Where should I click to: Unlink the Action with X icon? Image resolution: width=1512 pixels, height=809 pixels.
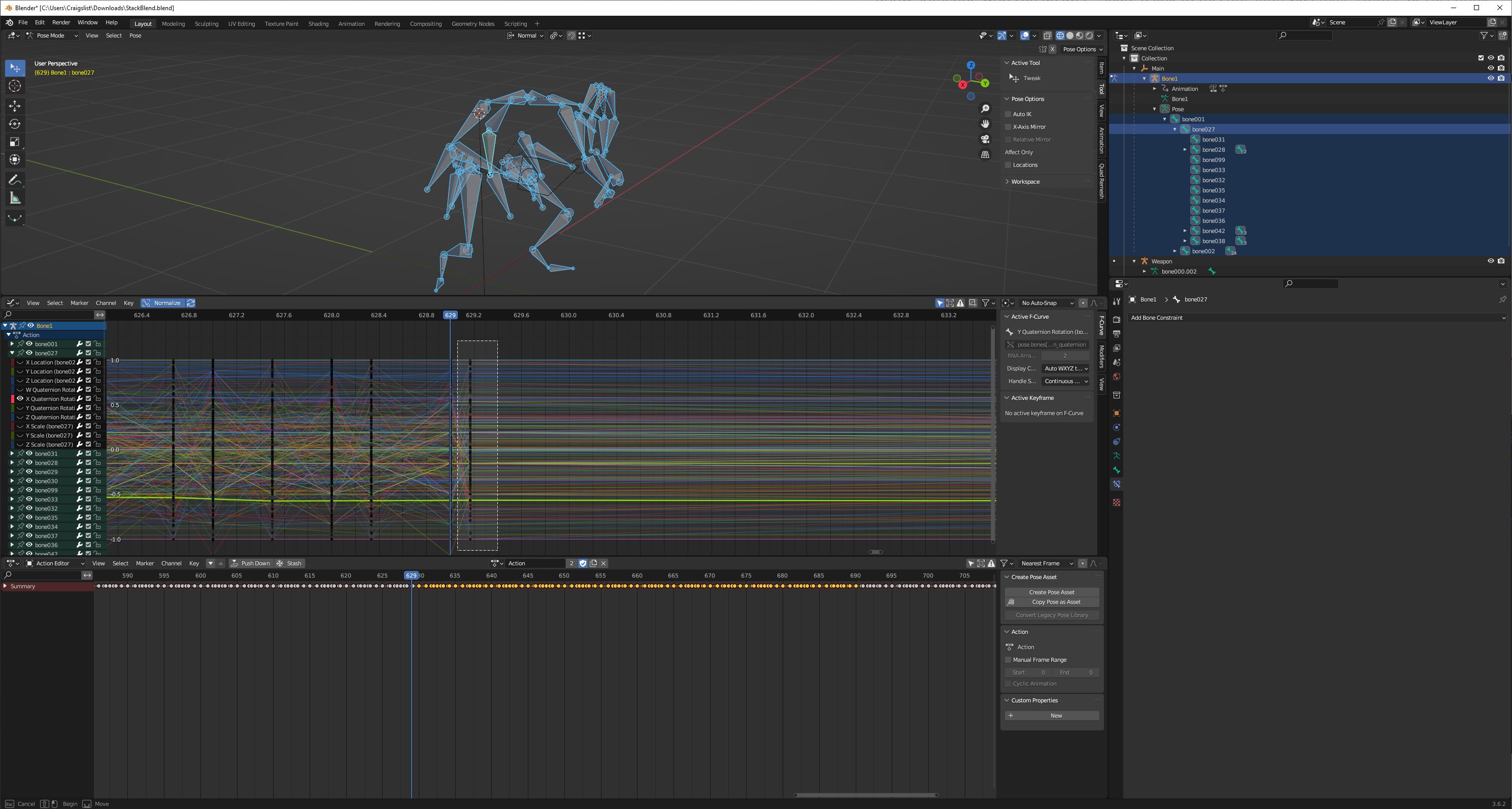tap(603, 563)
